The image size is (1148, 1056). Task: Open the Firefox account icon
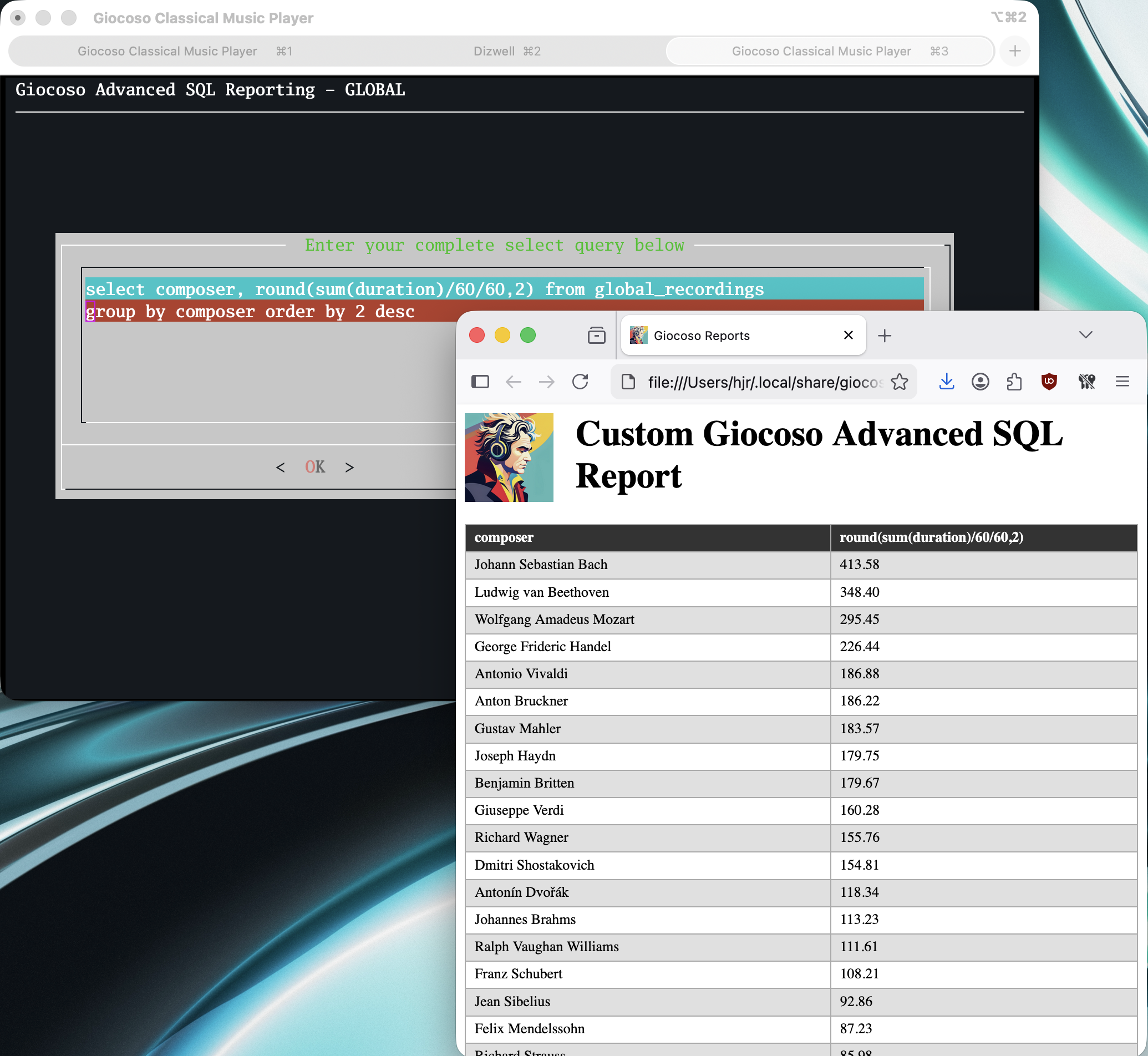980,382
